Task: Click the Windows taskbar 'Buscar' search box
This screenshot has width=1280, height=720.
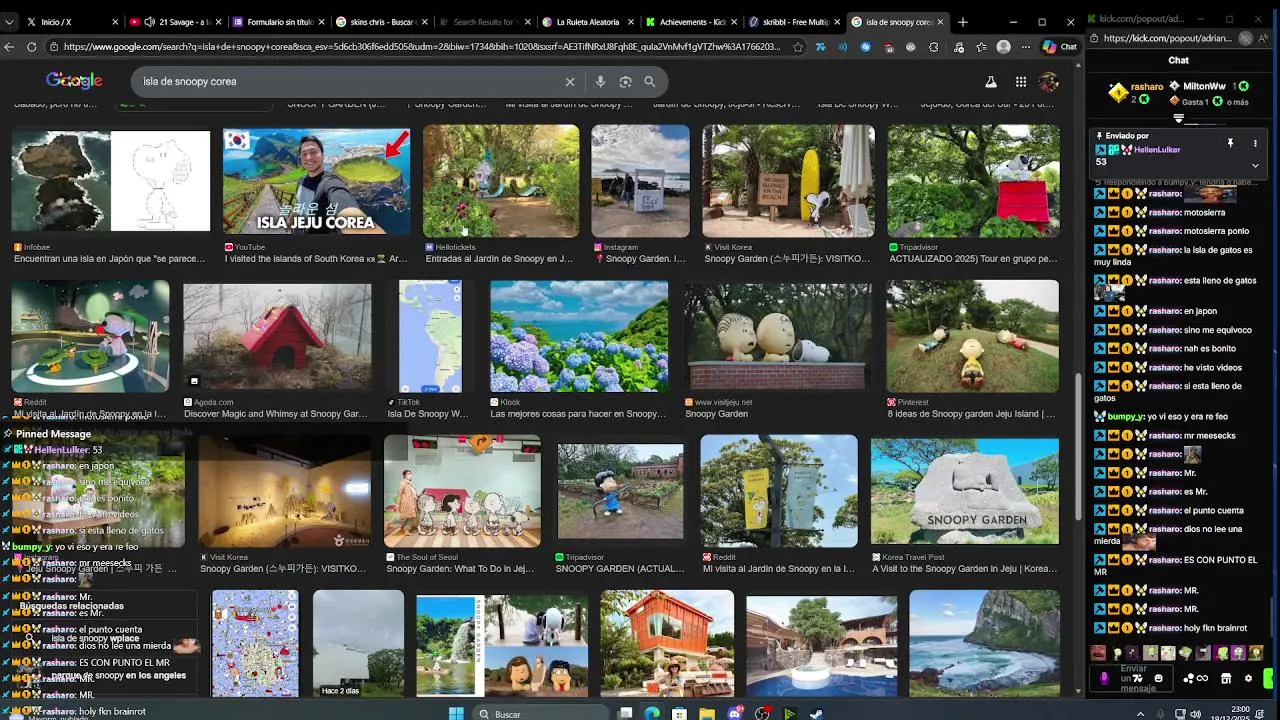Action: 540,714
